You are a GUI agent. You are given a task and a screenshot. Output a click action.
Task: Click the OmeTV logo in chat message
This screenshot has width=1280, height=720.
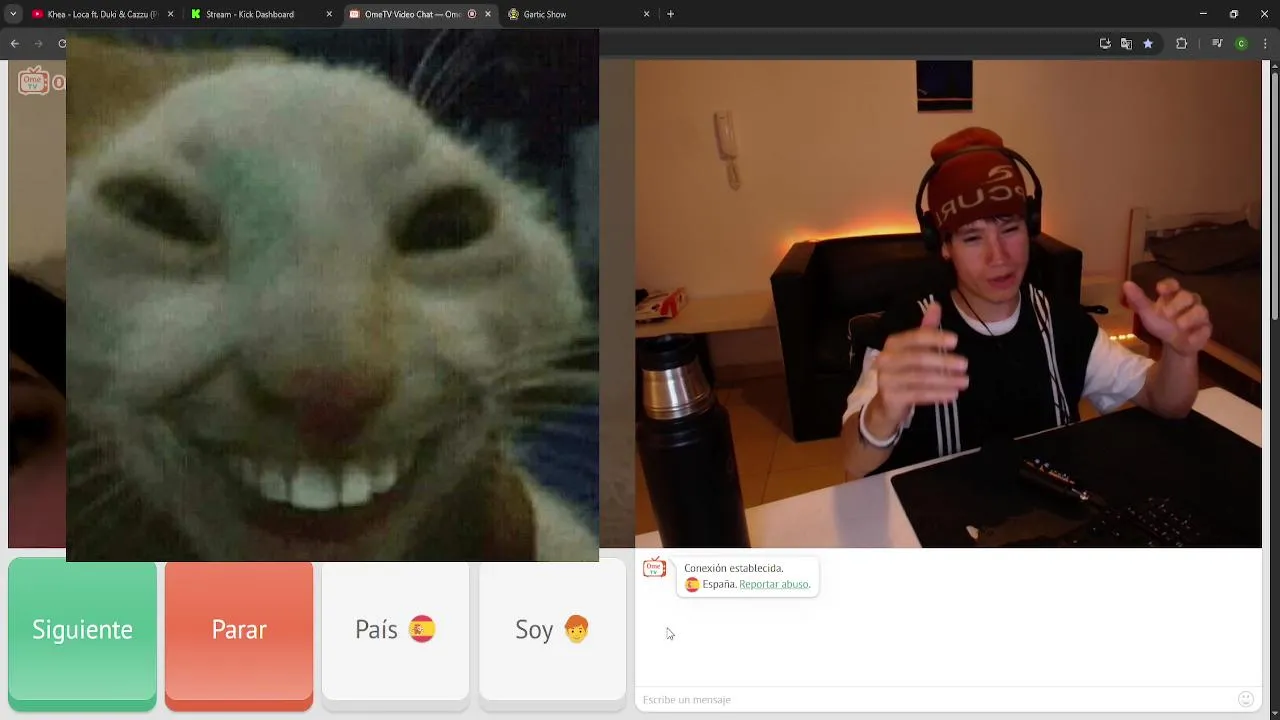point(654,568)
